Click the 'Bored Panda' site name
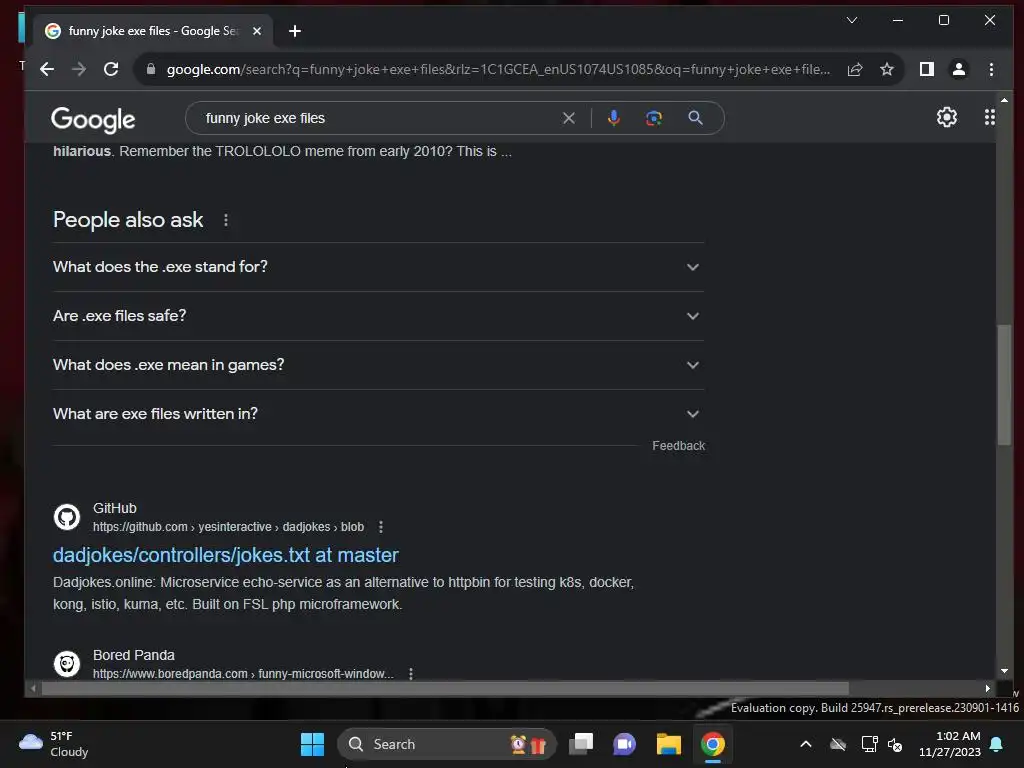Screen dimensions: 1024x768 pos(133,655)
